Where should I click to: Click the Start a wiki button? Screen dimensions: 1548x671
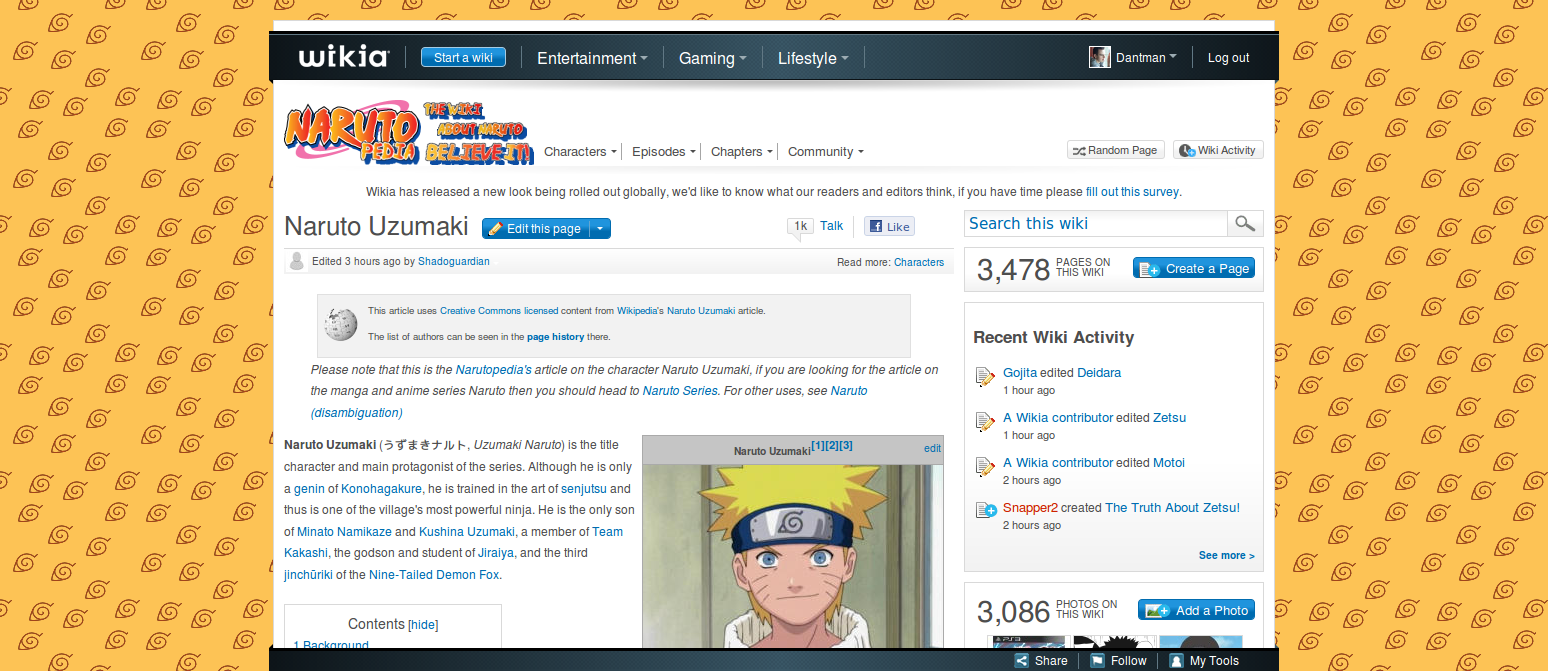click(x=463, y=57)
